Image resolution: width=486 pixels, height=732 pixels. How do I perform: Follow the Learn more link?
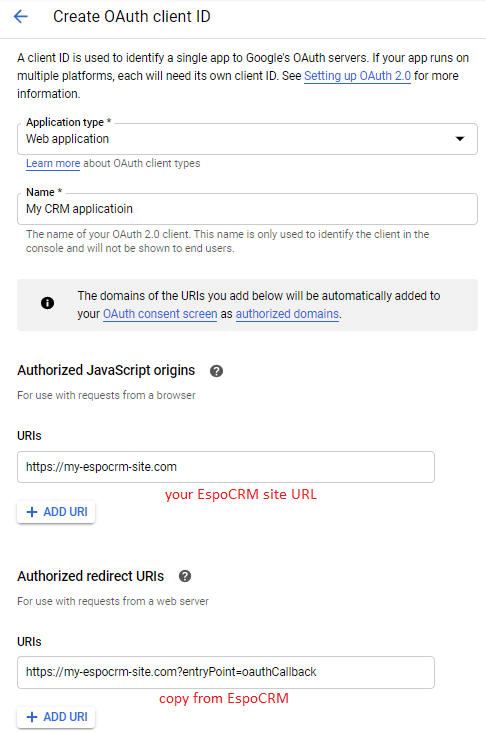click(53, 163)
